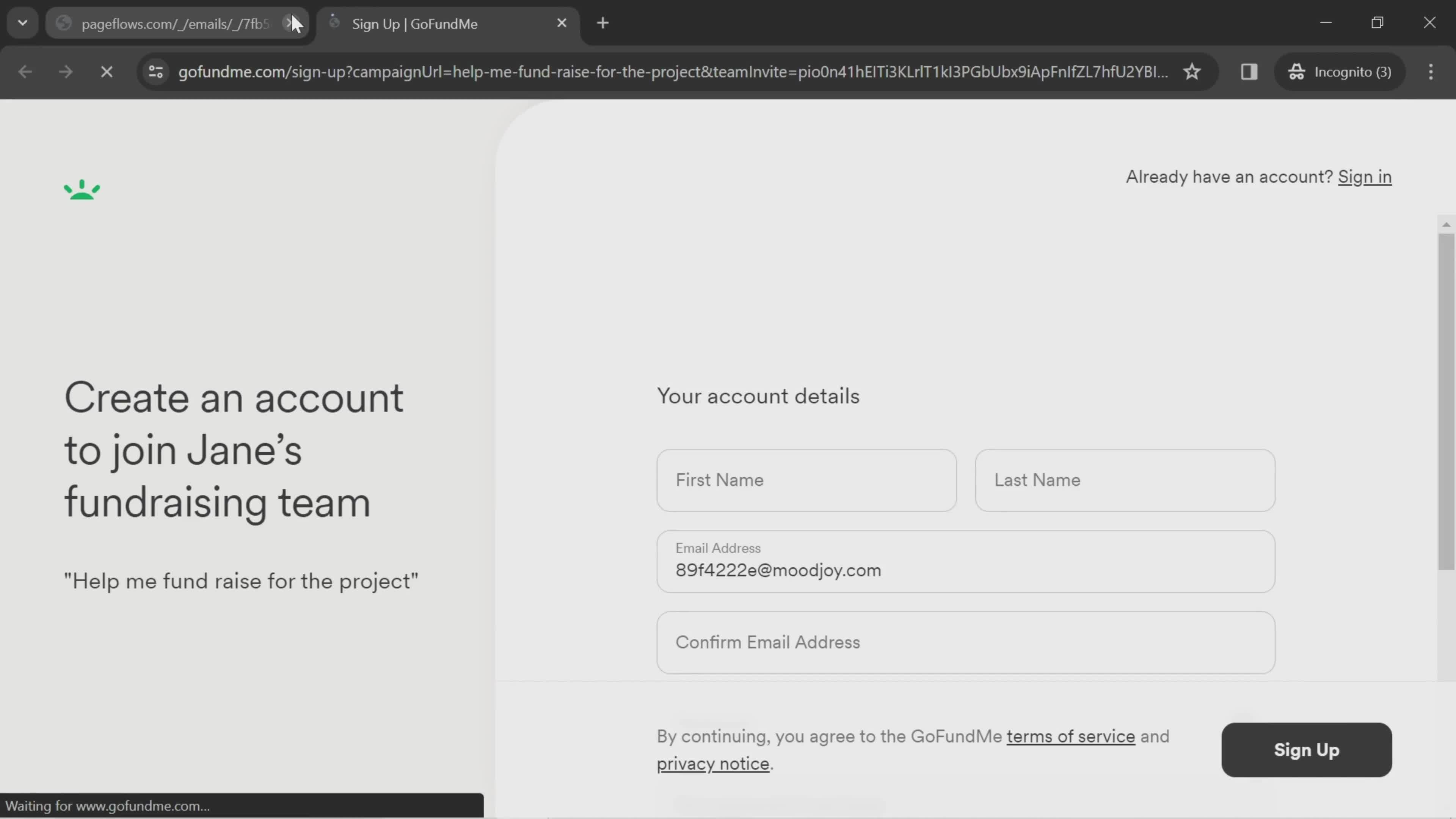View site information icon in address bar

[x=155, y=72]
